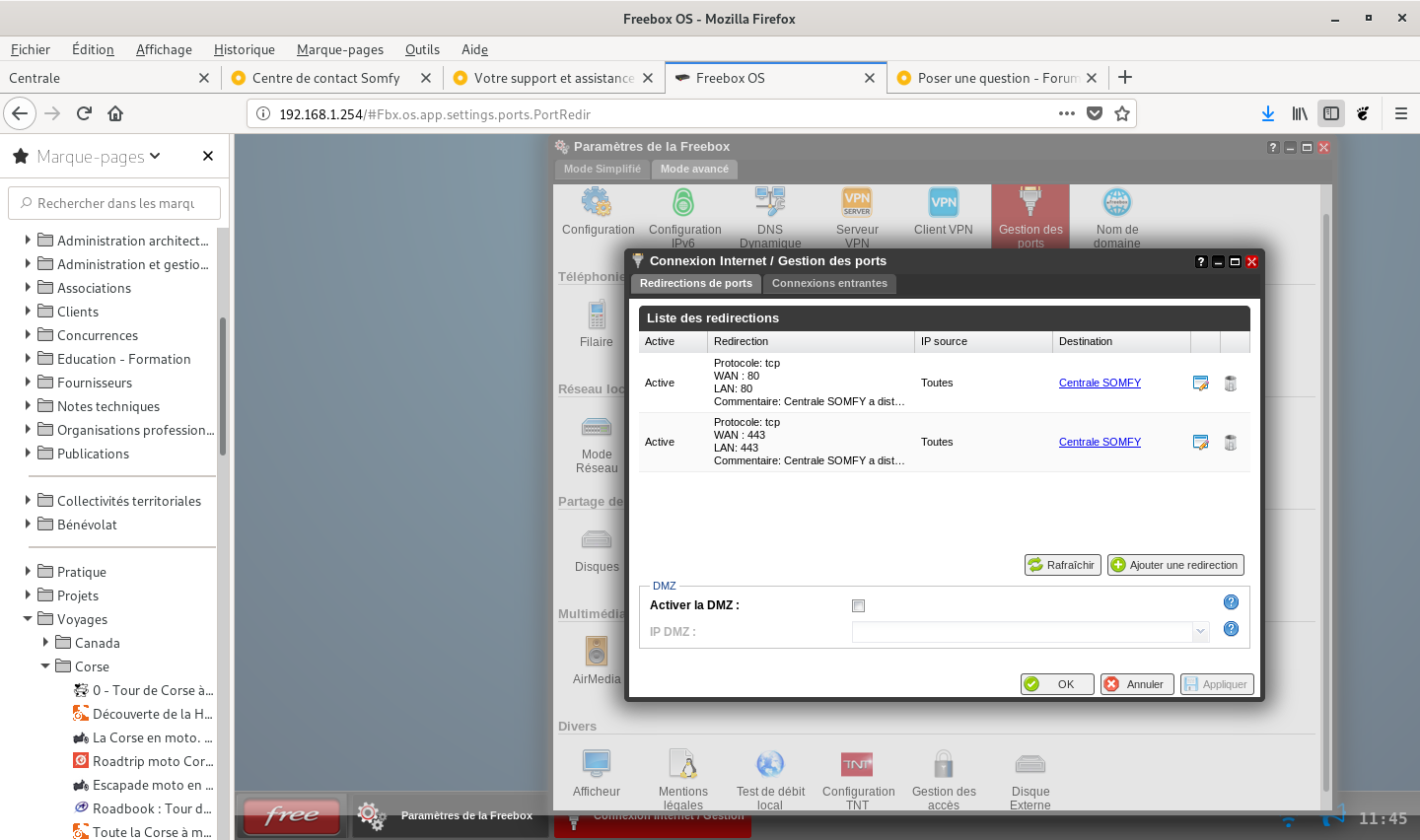Open the Serveur VPN settings icon
1420x840 pixels.
[857, 204]
